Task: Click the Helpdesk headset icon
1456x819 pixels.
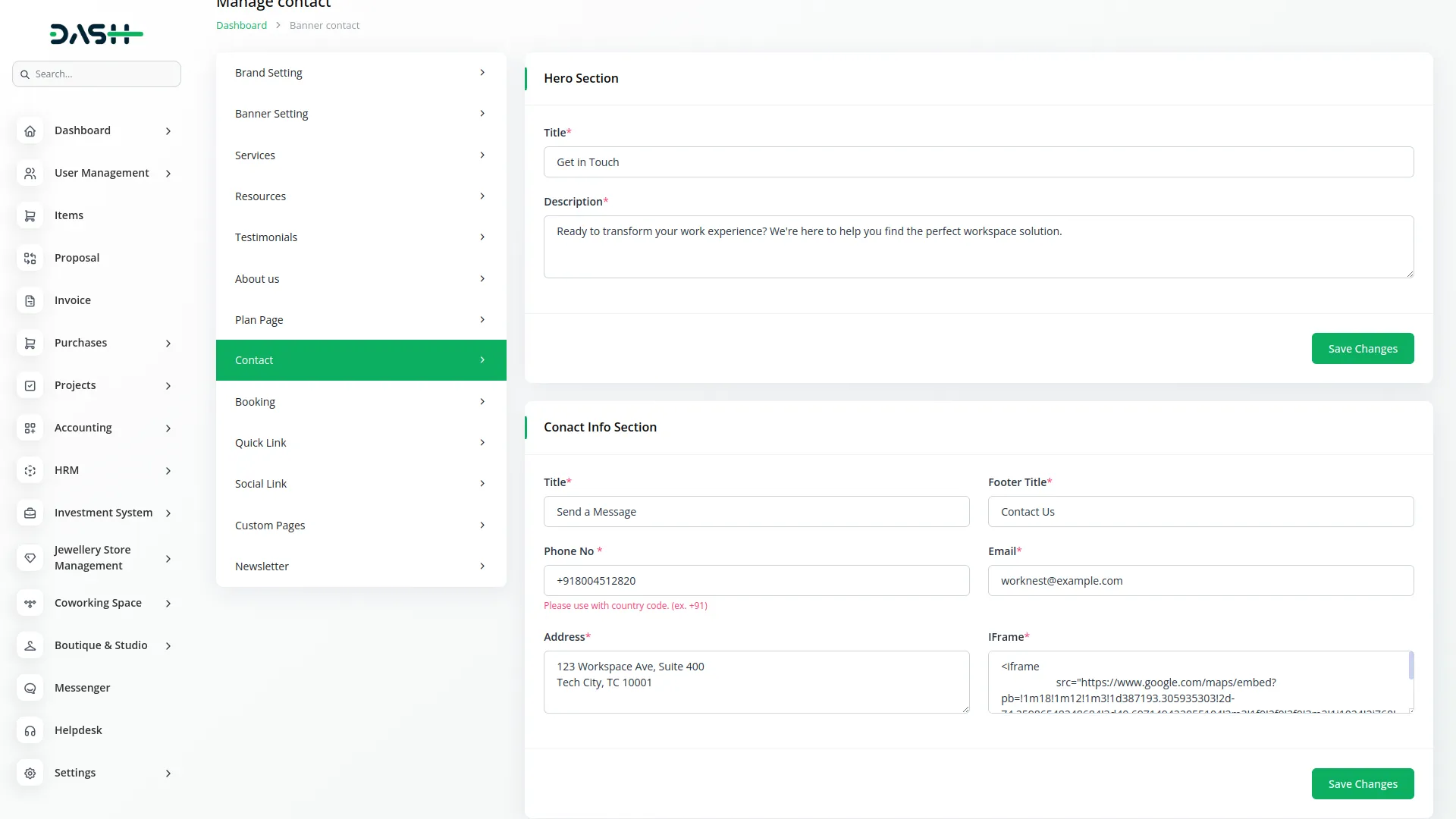Action: coord(30,730)
